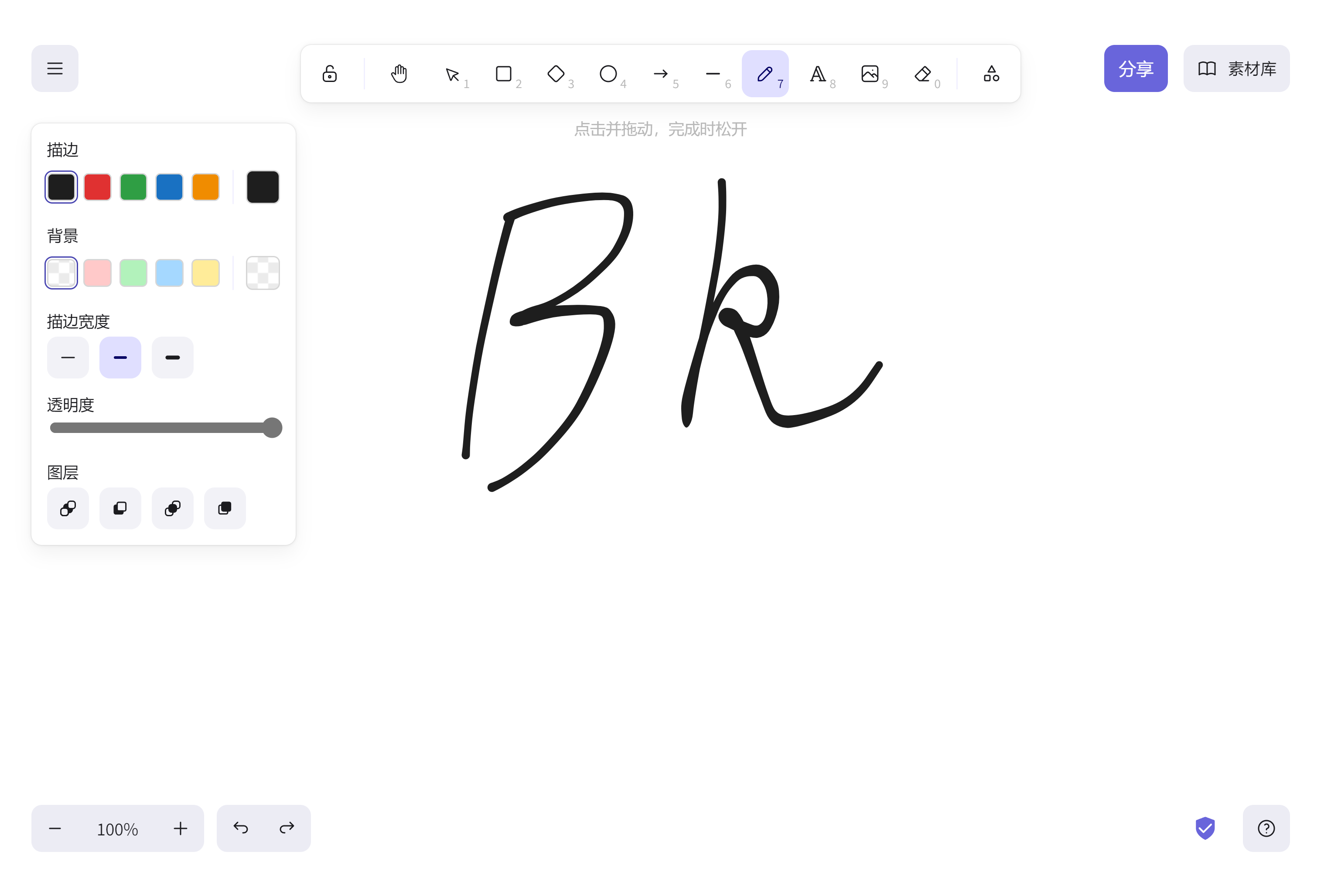Click the undo arrow button

241,828
